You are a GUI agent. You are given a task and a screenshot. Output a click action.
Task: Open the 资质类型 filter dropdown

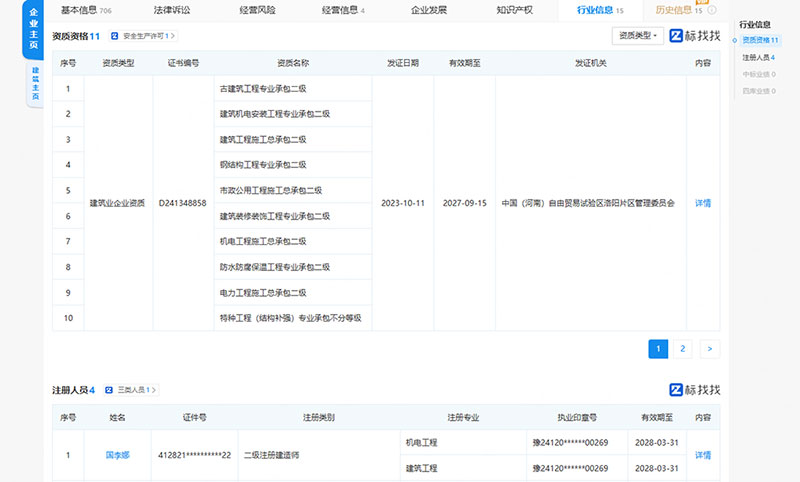tap(637, 36)
